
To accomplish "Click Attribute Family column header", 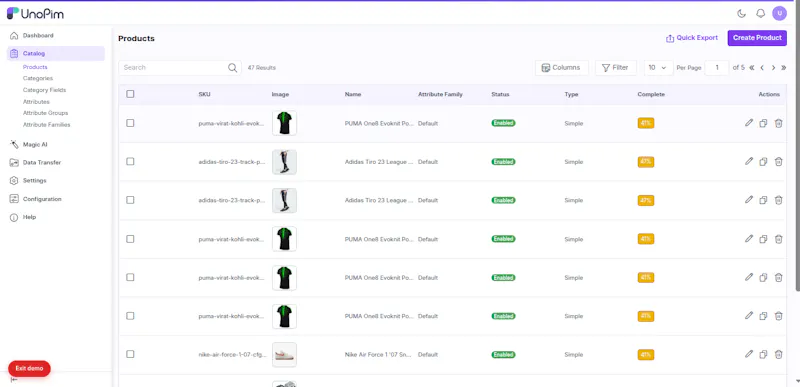I will pos(440,94).
